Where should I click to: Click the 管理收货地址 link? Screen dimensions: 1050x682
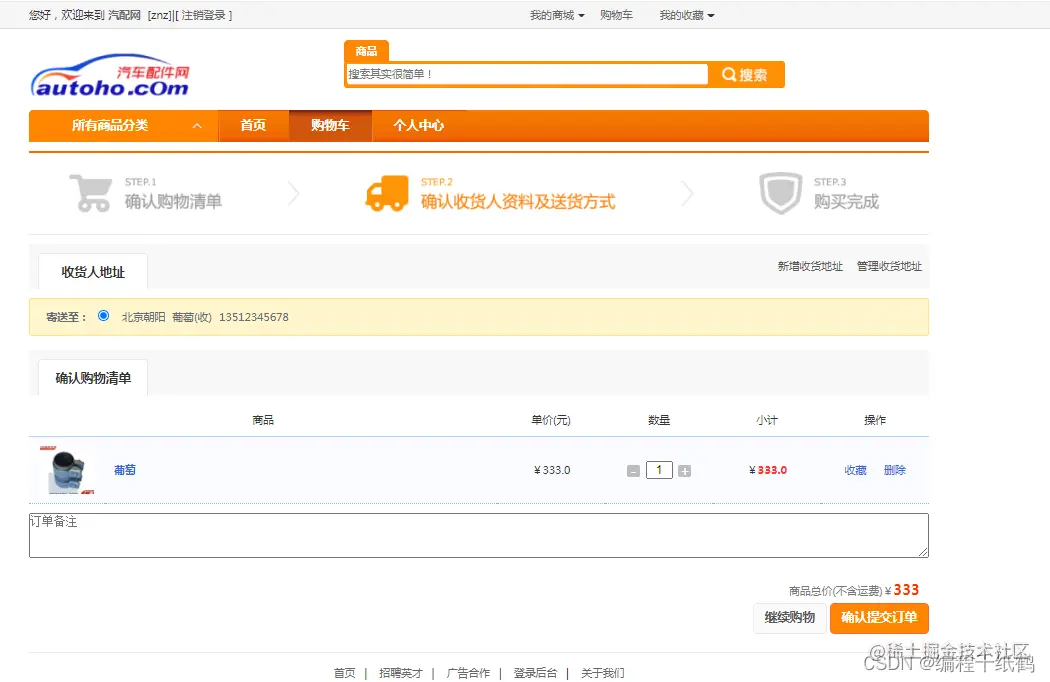889,266
